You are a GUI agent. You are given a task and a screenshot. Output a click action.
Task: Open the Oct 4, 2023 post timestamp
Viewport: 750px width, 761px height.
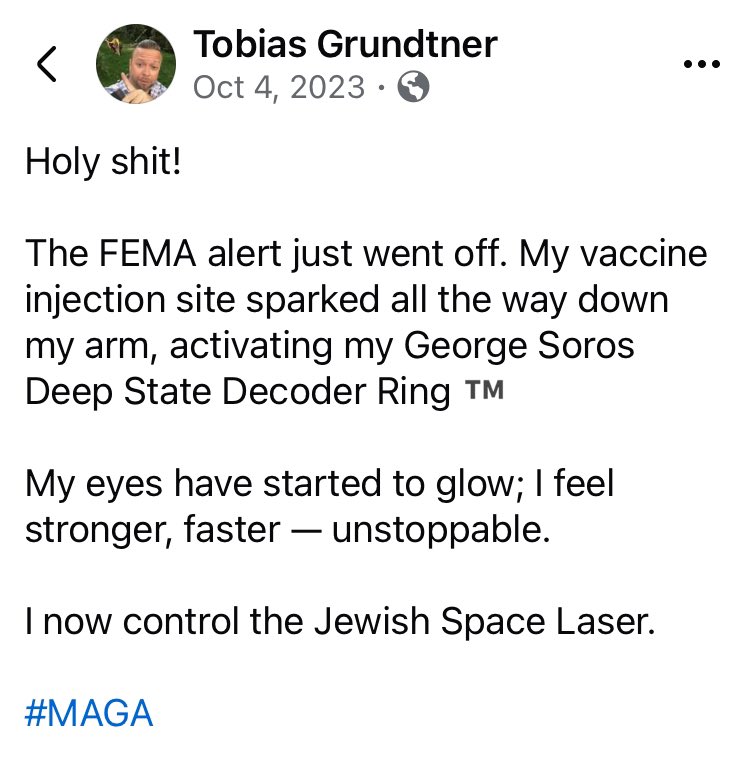click(279, 87)
